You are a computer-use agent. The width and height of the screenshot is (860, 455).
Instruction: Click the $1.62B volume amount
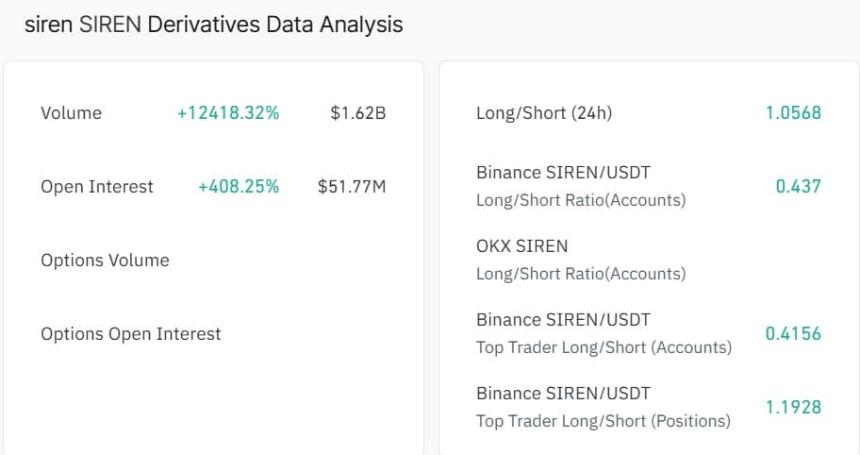point(358,113)
